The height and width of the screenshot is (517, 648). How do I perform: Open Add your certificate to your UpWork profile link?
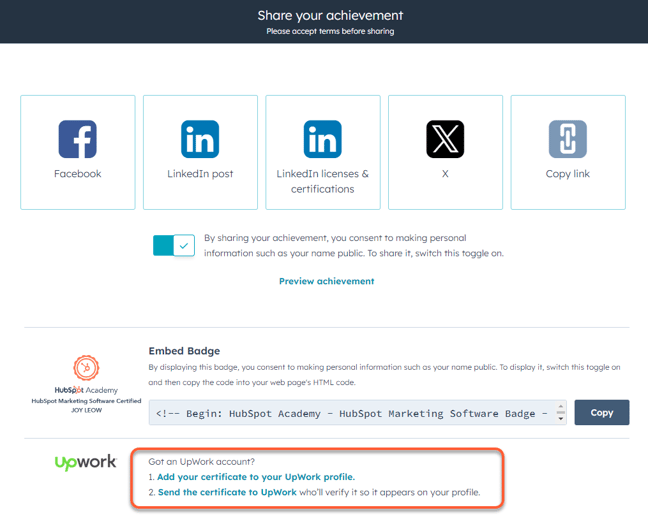coord(256,477)
